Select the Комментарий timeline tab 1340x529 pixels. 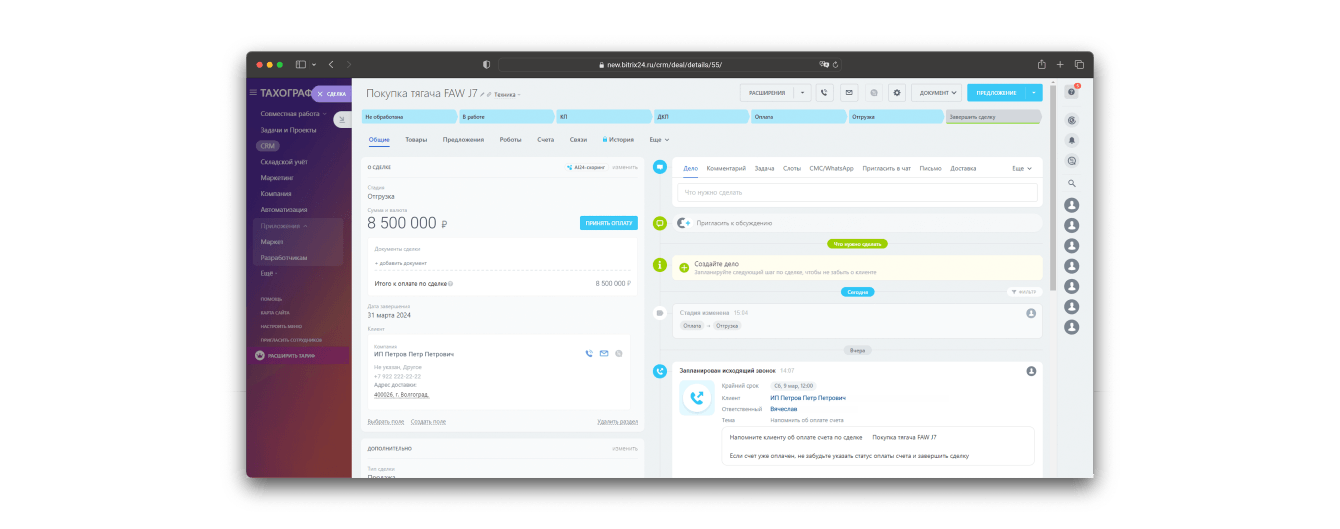point(726,168)
